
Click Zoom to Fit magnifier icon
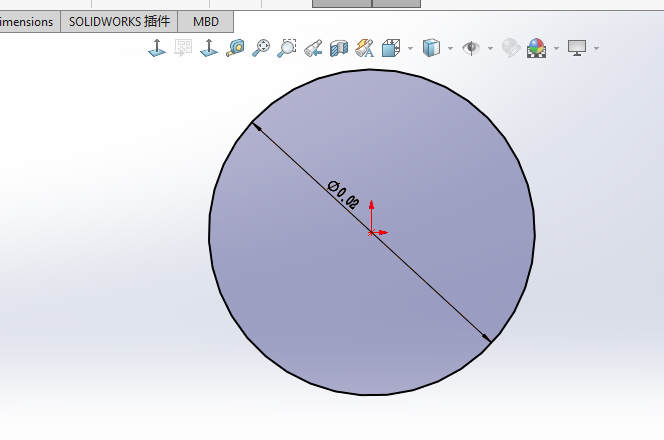pyautogui.click(x=261, y=48)
